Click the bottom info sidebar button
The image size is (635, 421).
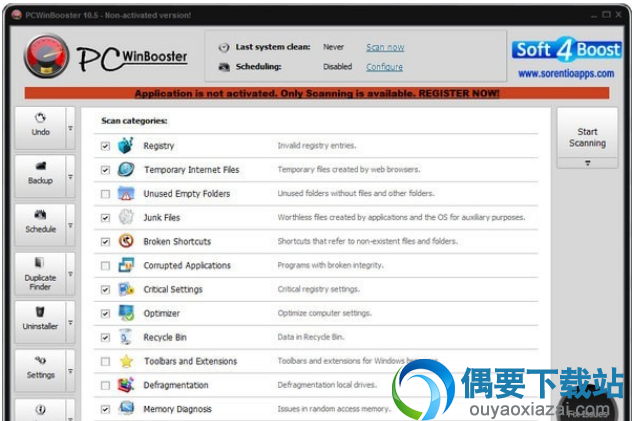click(40, 410)
